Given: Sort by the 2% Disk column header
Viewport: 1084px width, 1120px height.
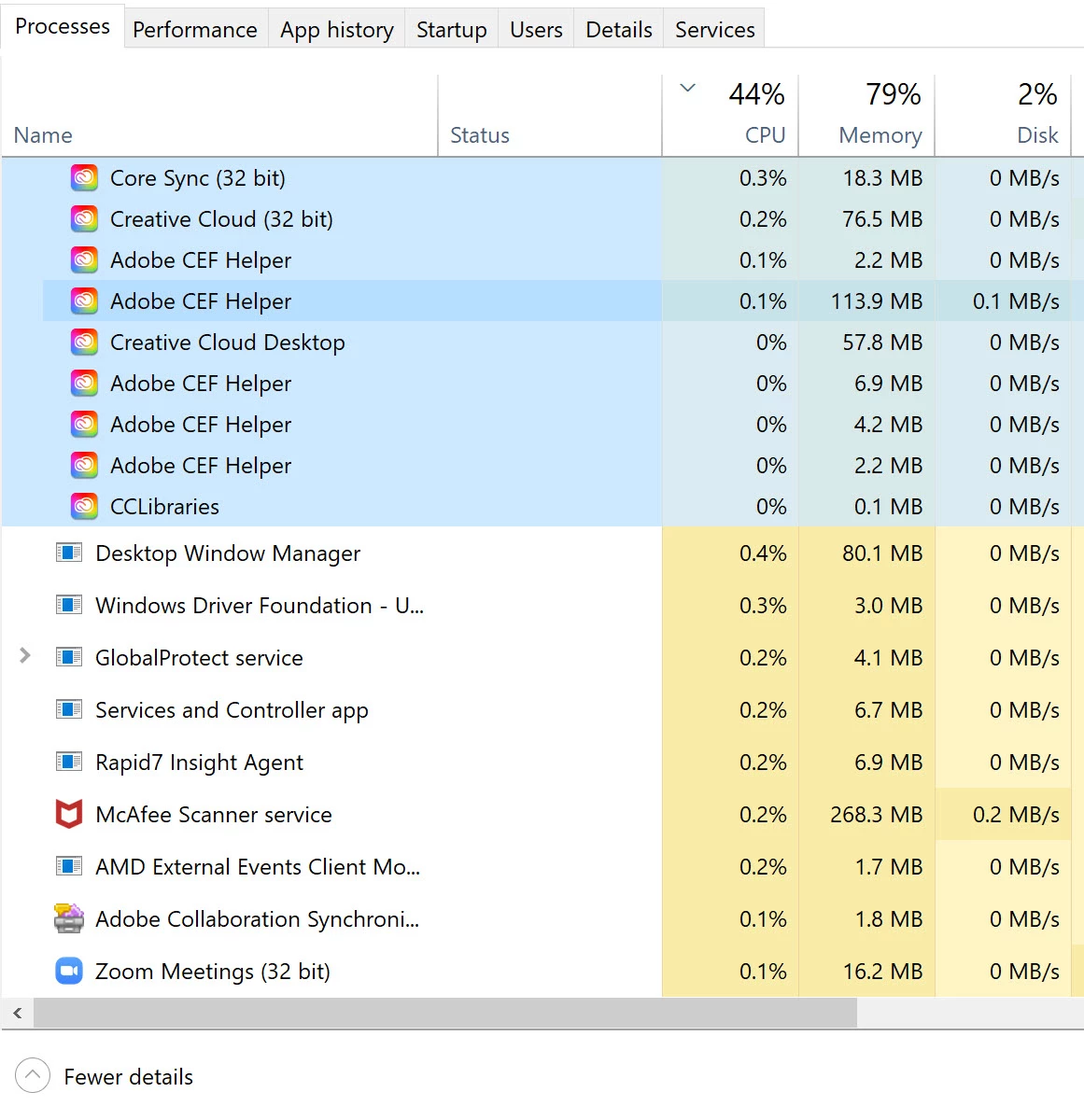Looking at the screenshot, I should pyautogui.click(x=1003, y=116).
